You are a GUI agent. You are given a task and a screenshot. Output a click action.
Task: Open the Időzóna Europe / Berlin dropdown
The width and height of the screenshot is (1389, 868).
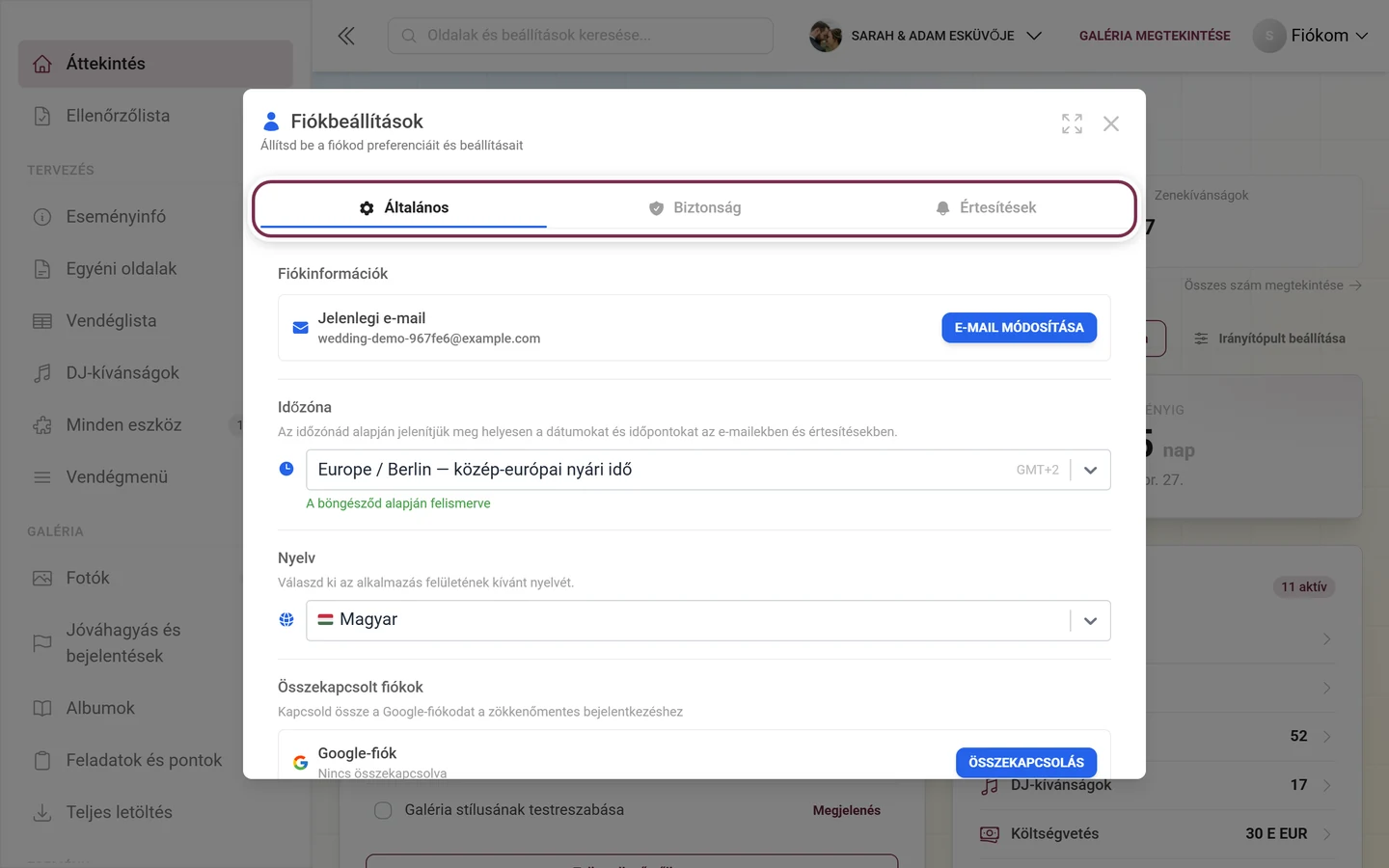coord(708,470)
